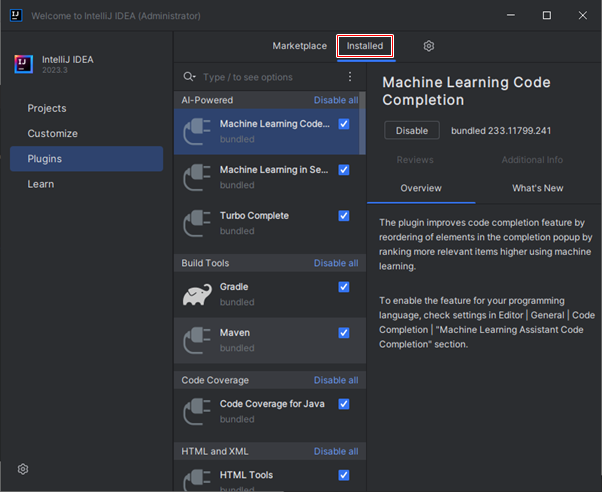This screenshot has width=602, height=492.
Task: Click the Maven plugin icon
Action: [x=197, y=340]
